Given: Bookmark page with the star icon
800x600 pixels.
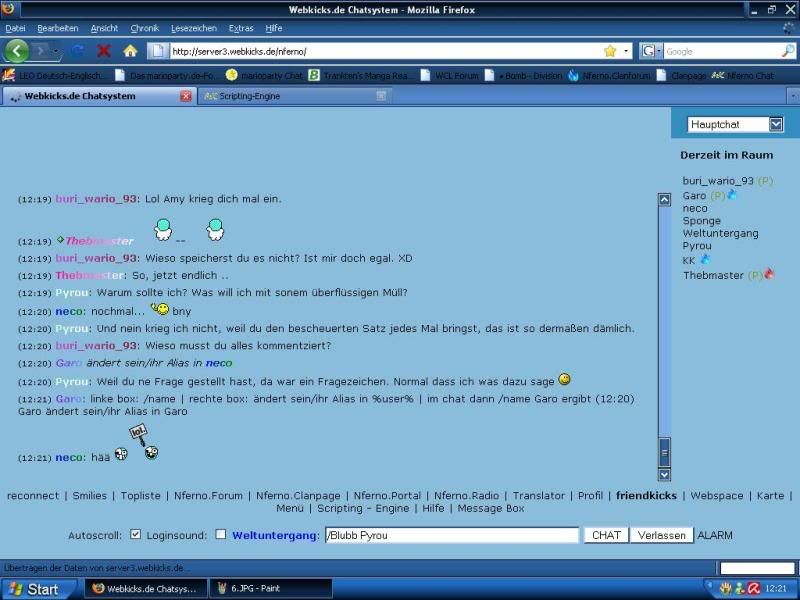Looking at the screenshot, I should 610,51.
